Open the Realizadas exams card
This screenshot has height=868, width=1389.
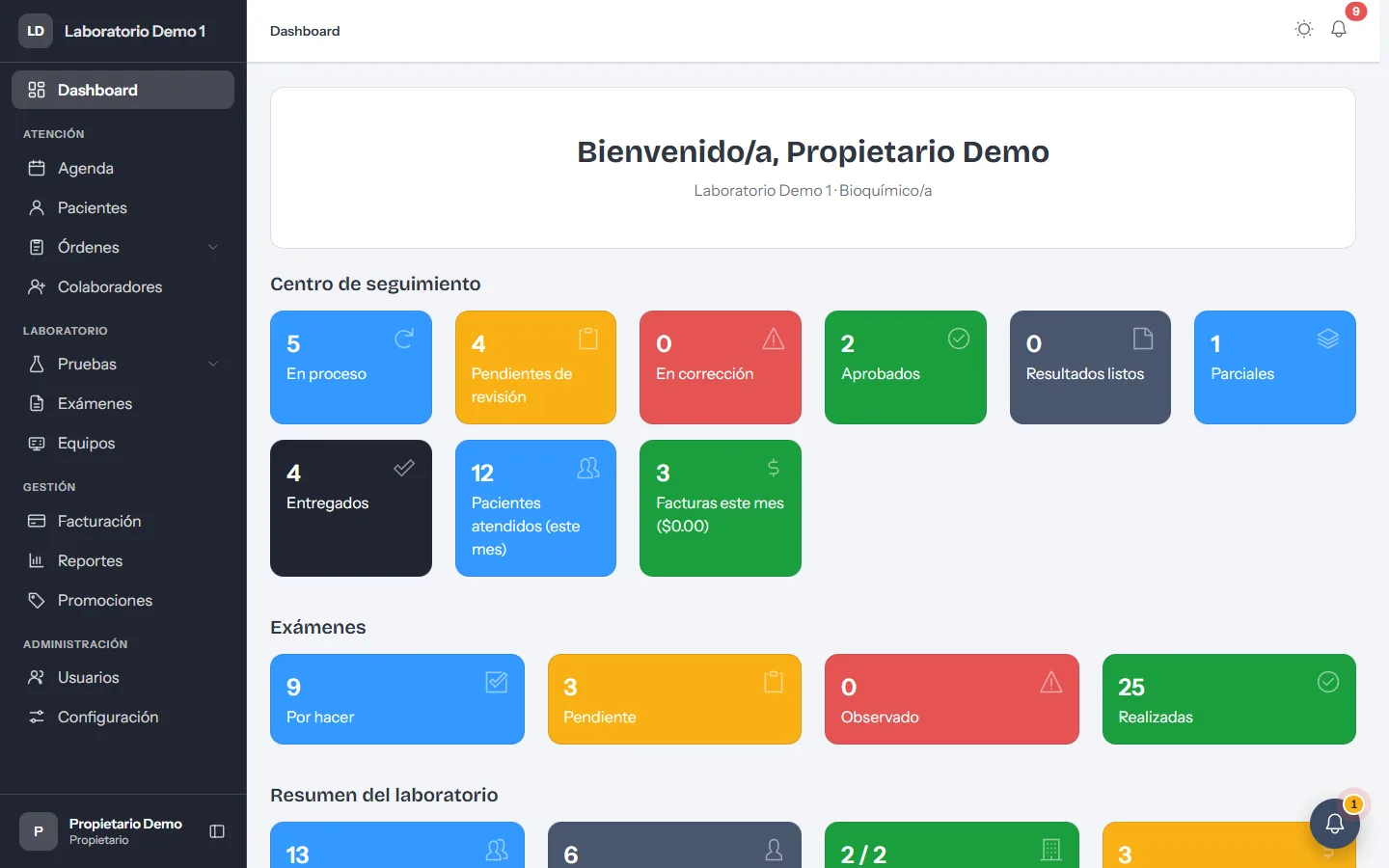click(1229, 699)
